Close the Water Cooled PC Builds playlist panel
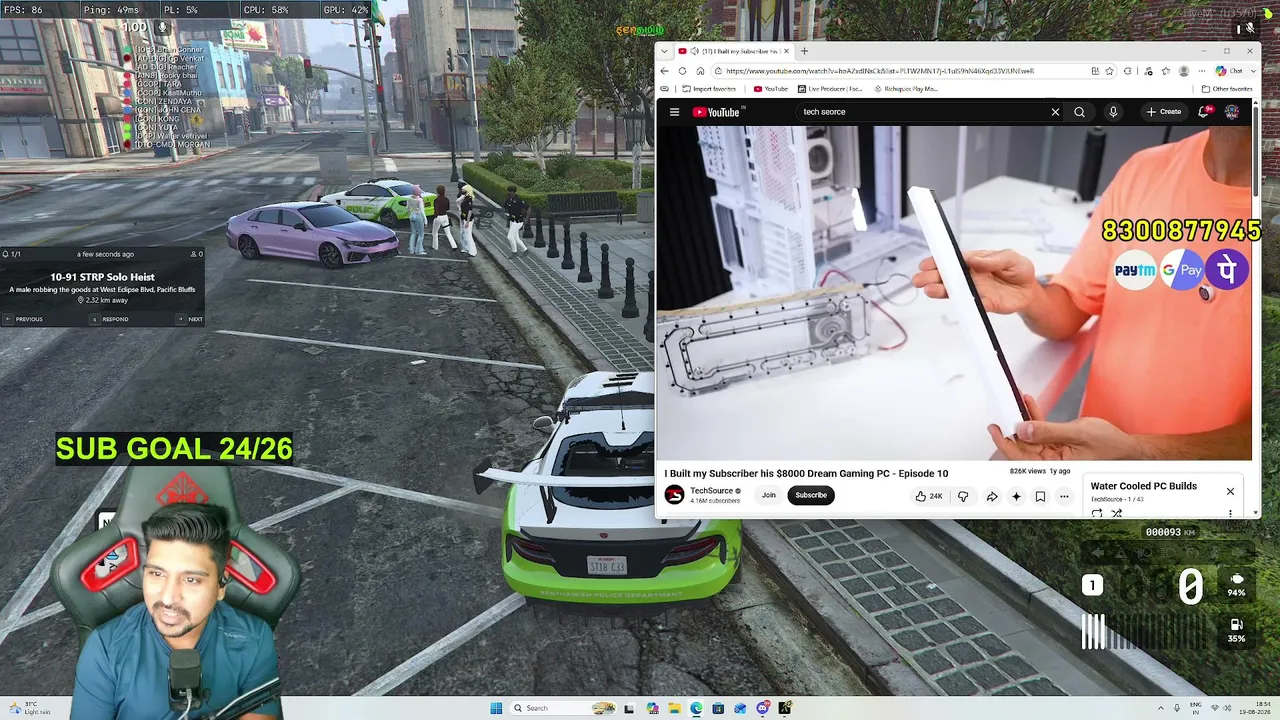 (1230, 491)
